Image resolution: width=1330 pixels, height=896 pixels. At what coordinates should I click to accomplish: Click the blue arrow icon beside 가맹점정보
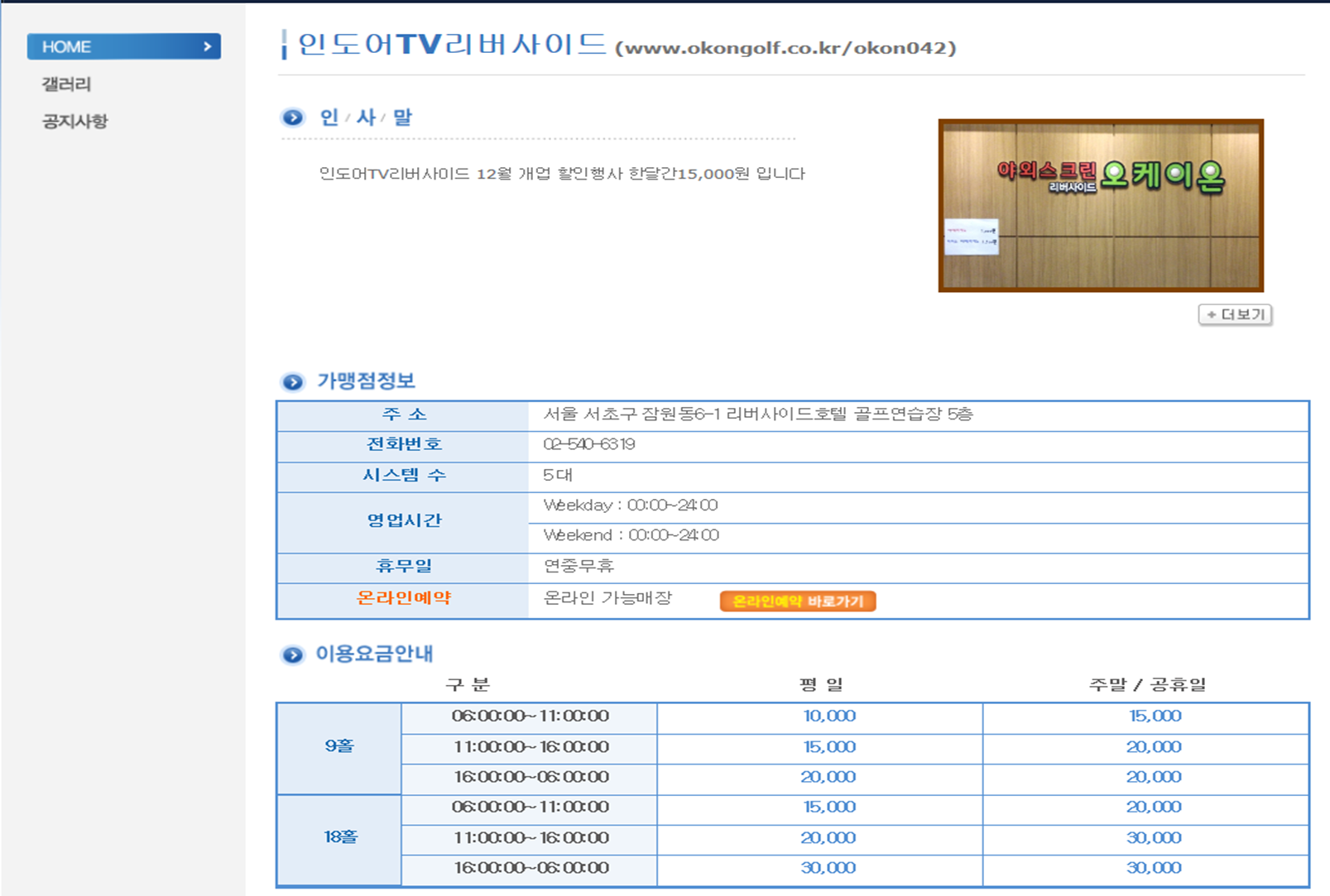[x=292, y=382]
